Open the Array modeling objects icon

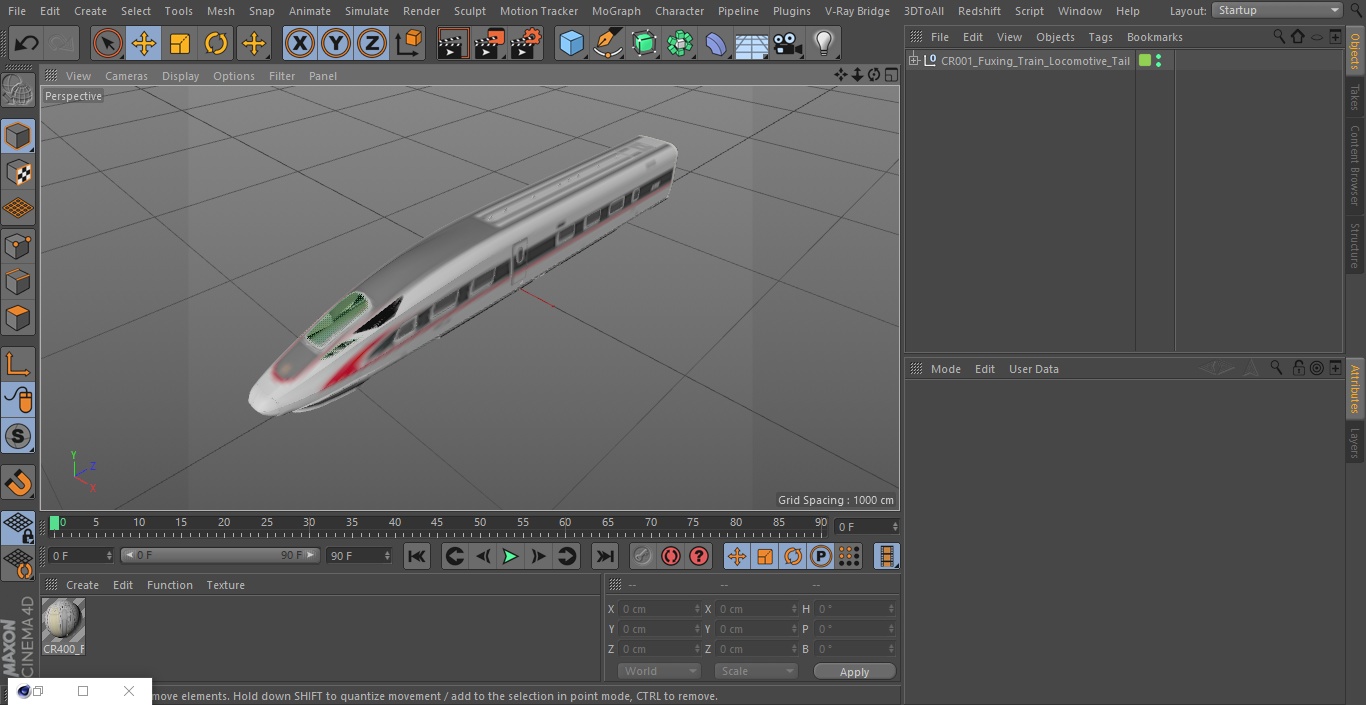680,43
